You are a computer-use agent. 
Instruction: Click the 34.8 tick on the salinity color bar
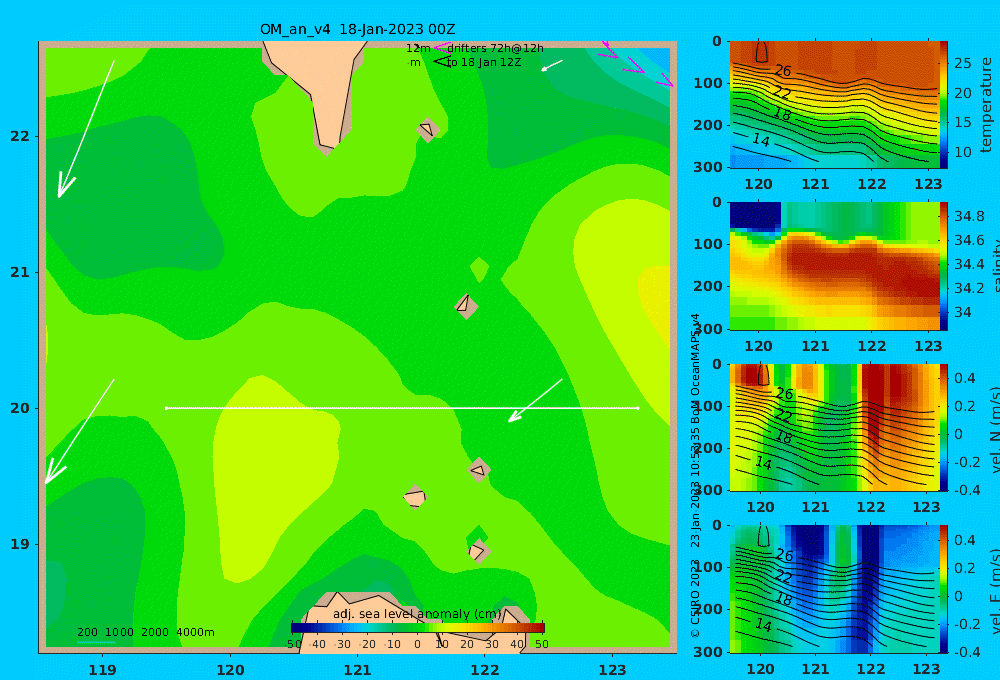[969, 216]
